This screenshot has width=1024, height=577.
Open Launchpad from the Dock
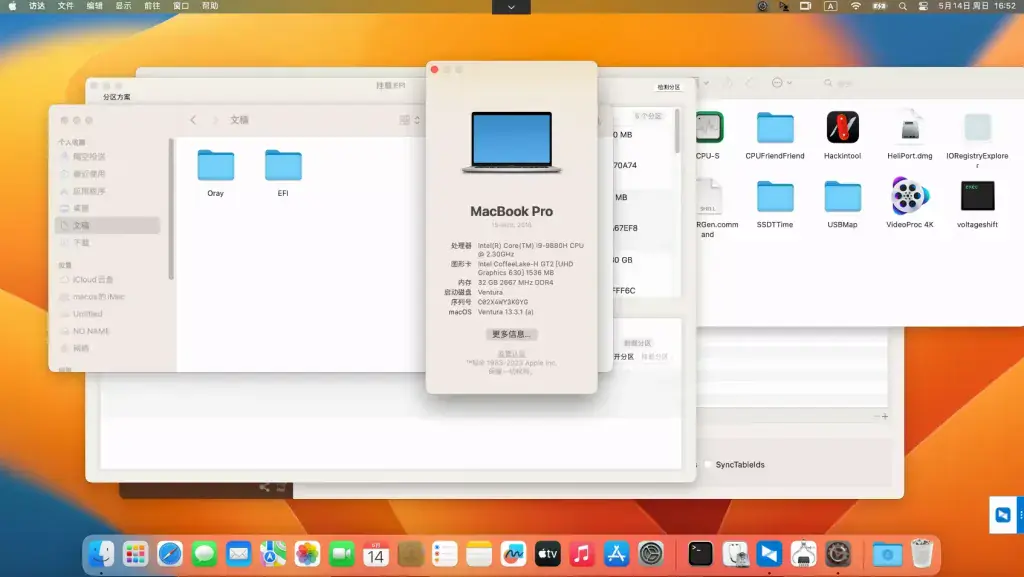[135, 554]
